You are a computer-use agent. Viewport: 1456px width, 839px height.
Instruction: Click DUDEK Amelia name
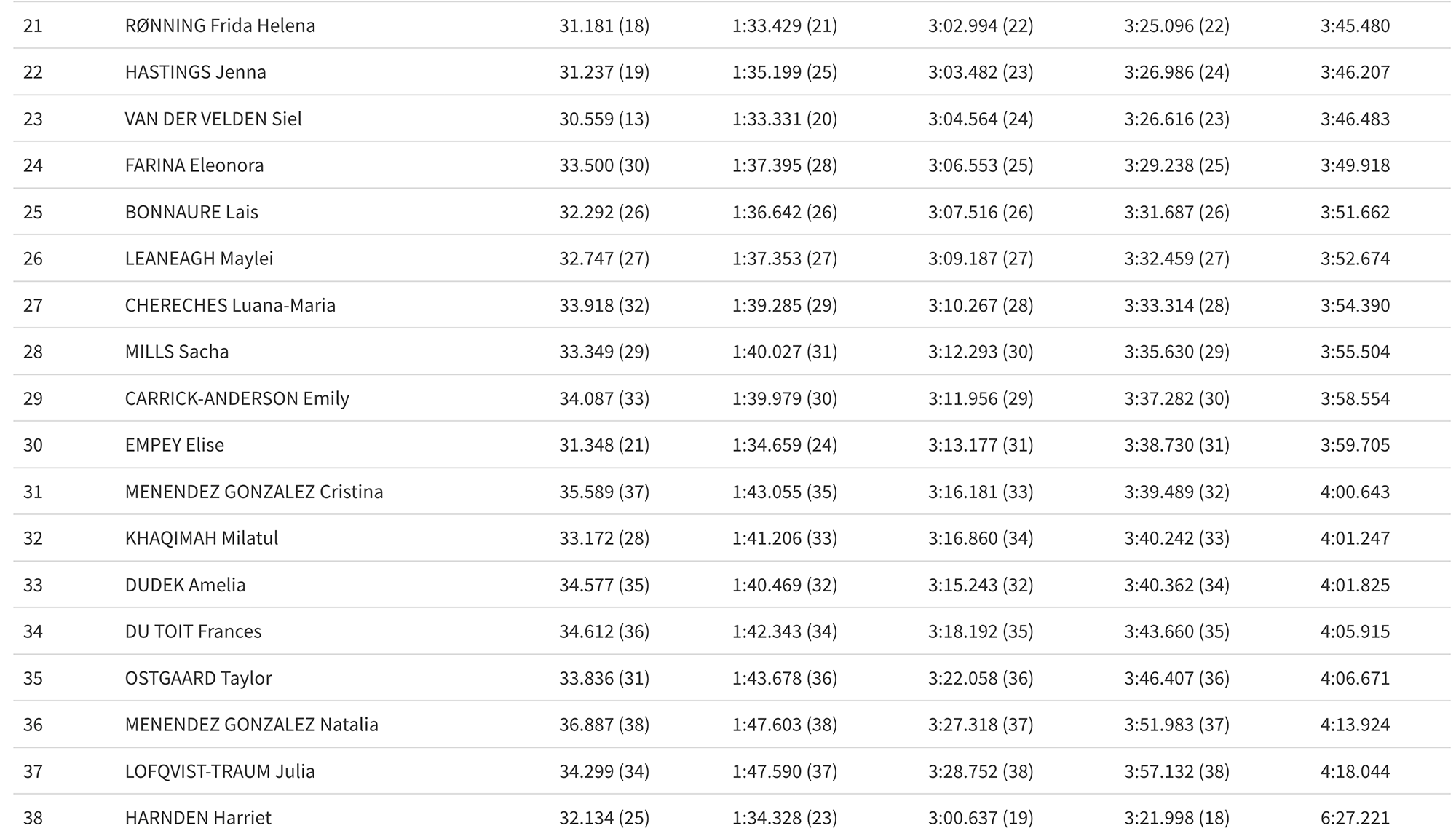(185, 585)
